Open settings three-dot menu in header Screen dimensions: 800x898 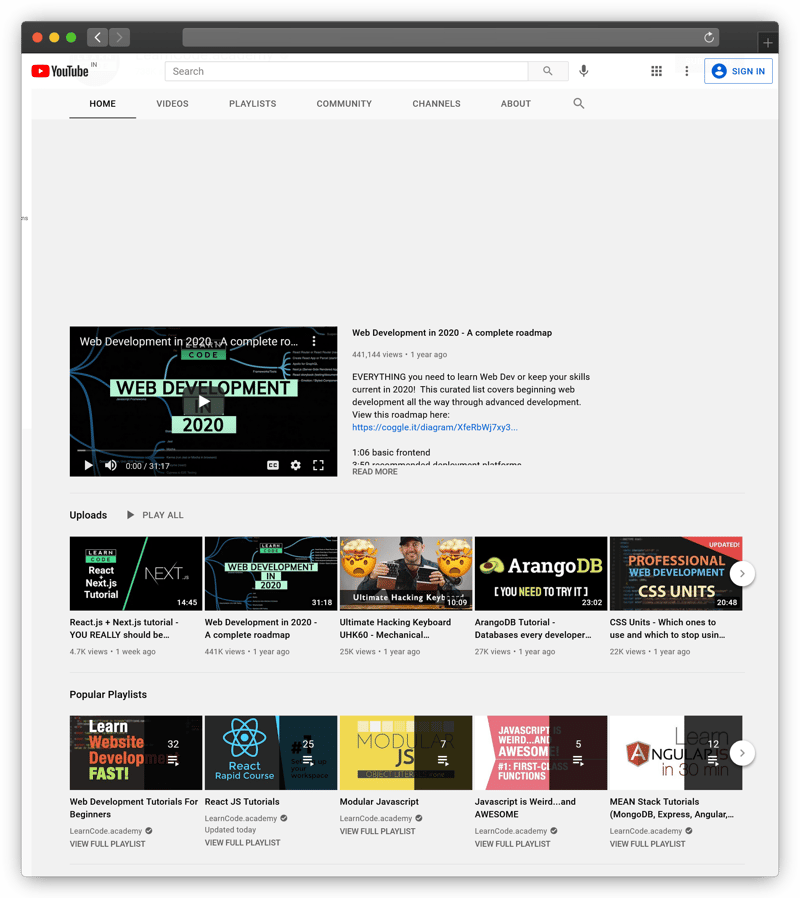pos(687,71)
